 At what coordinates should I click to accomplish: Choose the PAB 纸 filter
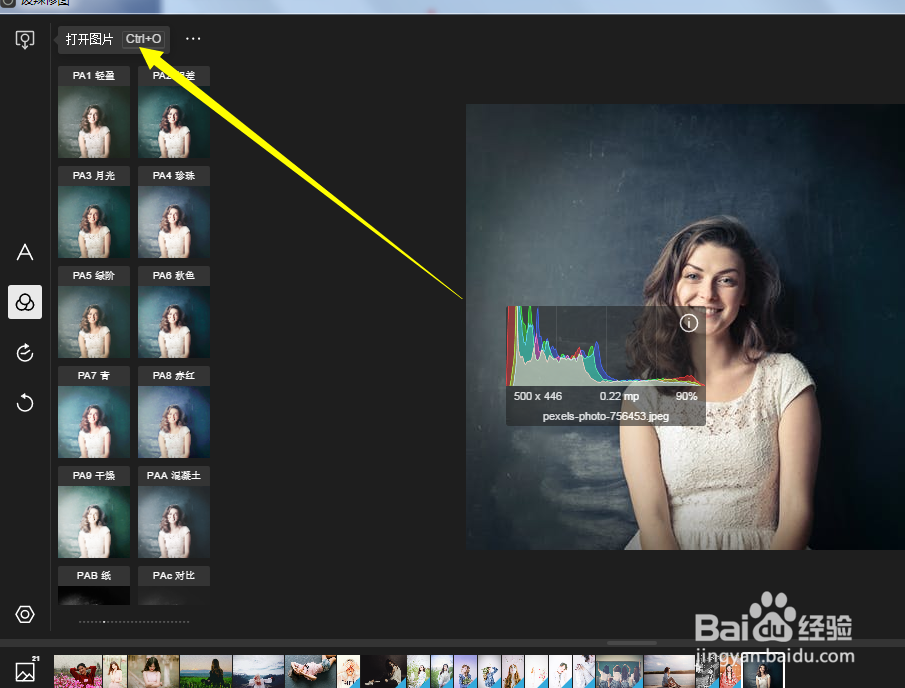(x=94, y=585)
